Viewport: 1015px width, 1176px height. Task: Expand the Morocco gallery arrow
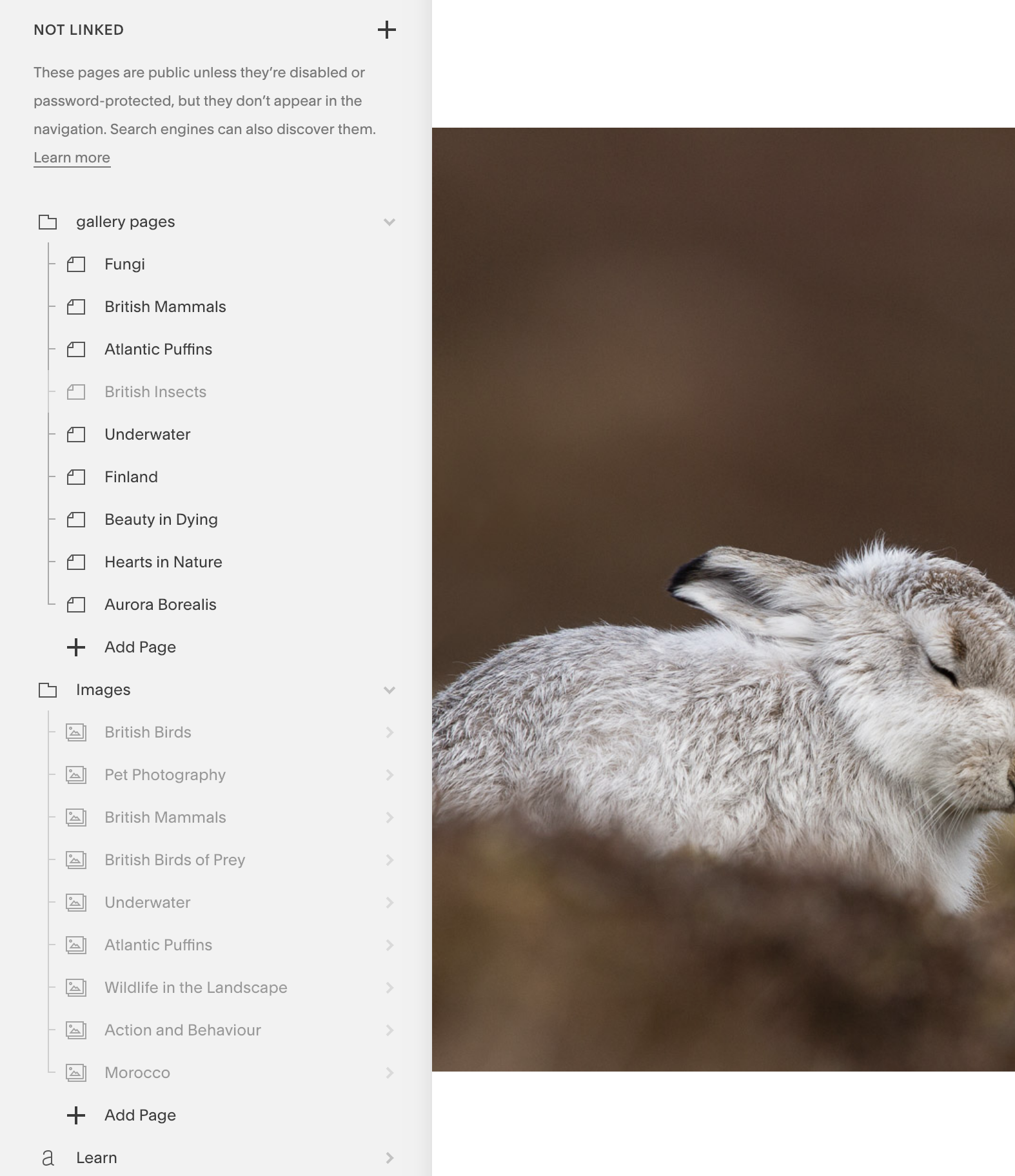[389, 1073]
